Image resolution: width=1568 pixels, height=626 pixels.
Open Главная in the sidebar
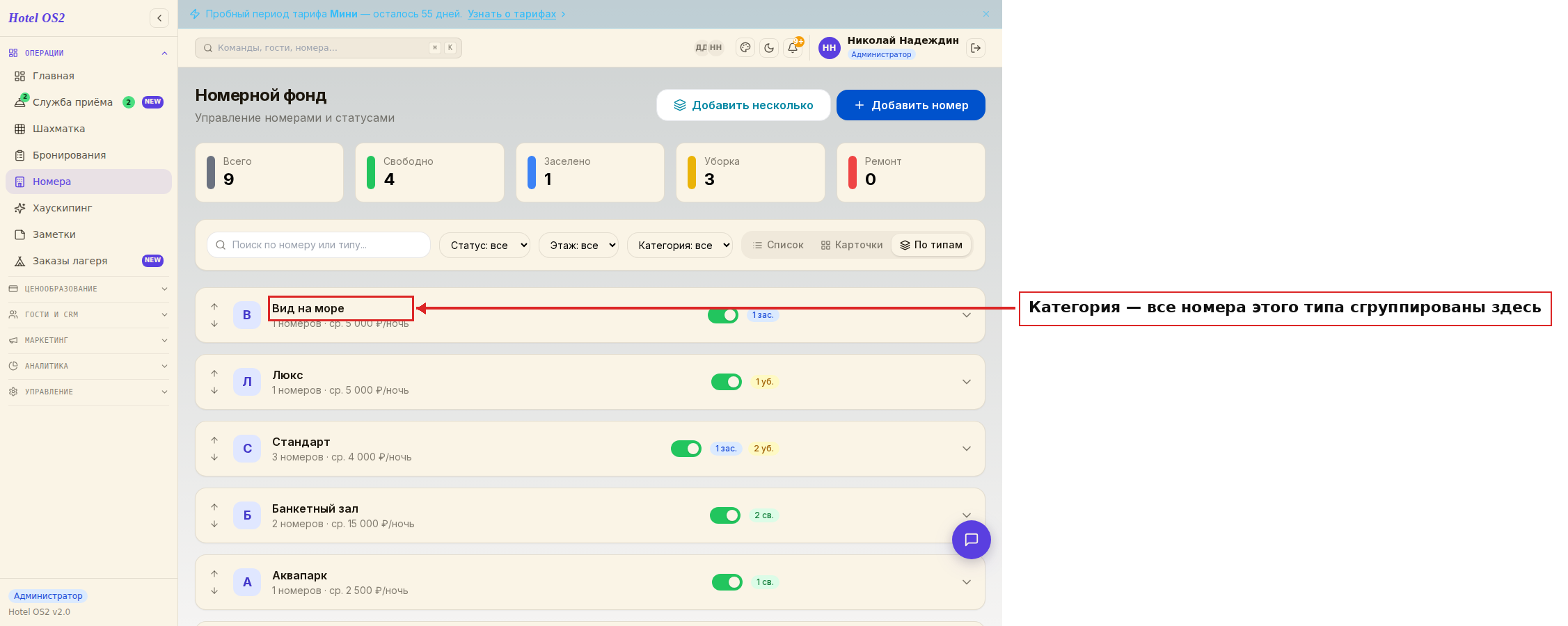click(88, 76)
